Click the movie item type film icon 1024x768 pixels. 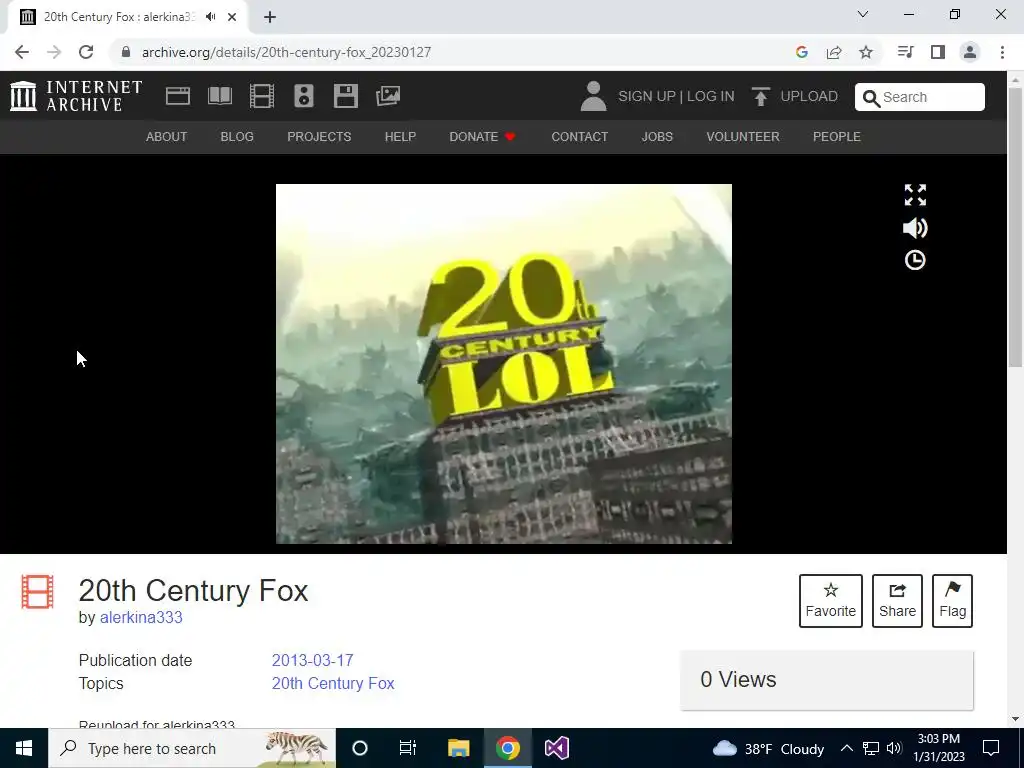37,592
